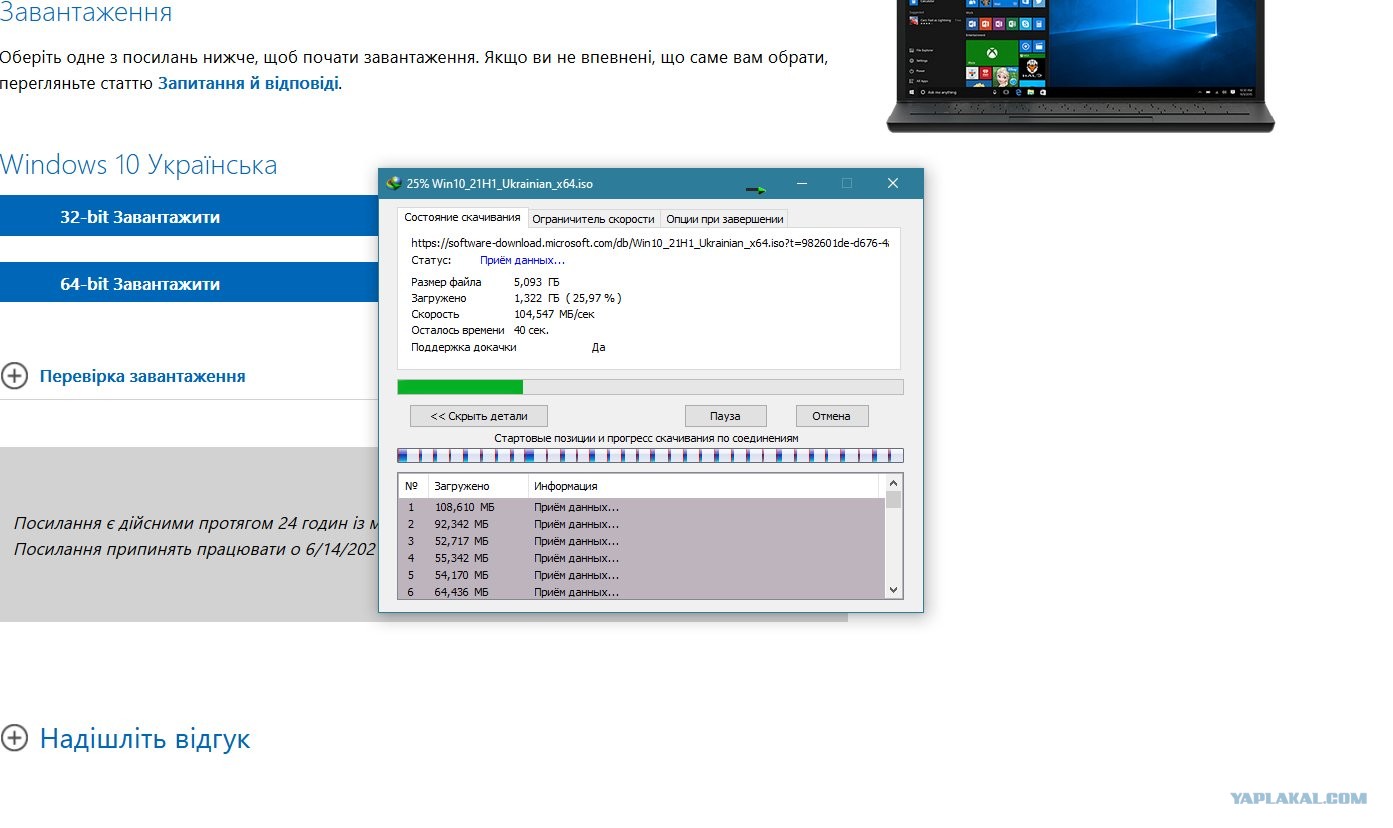Click the № column header
The image size is (1393, 828).
click(412, 486)
